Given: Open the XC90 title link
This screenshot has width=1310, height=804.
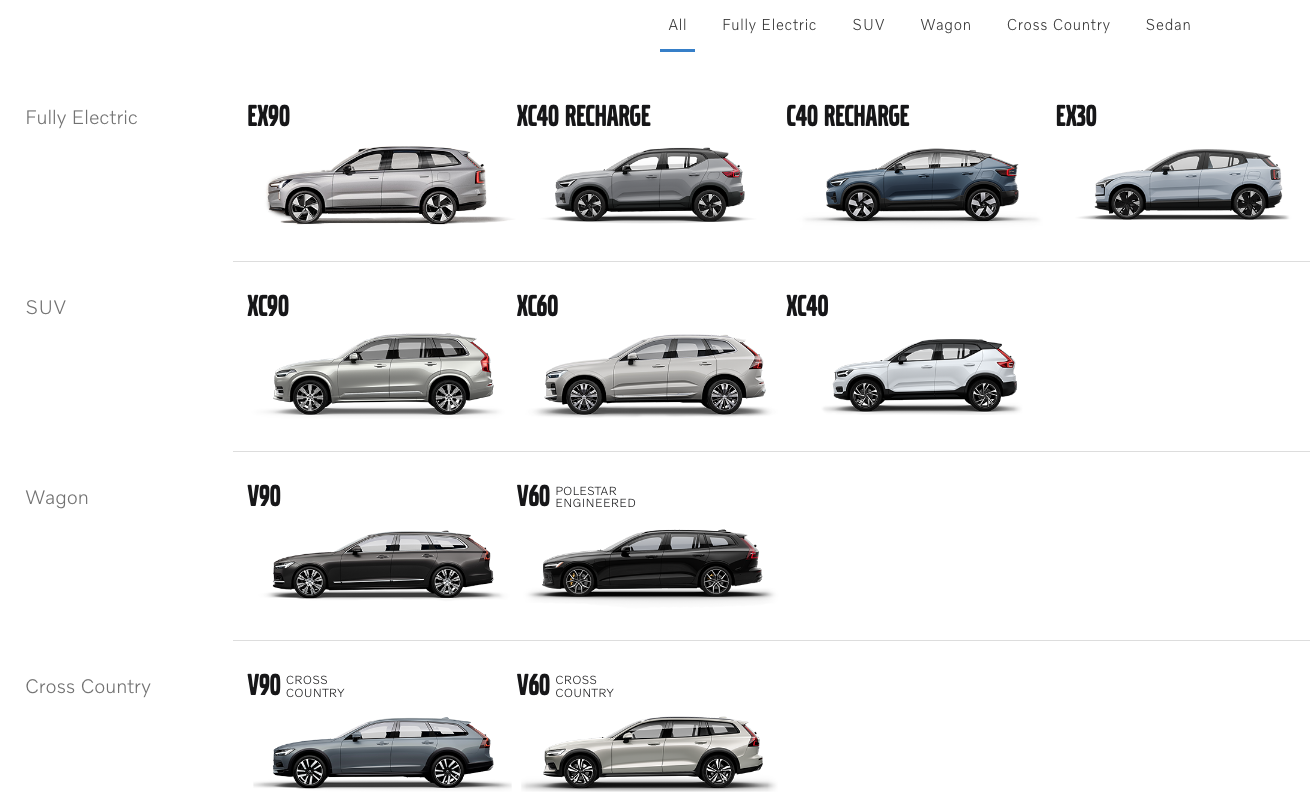Looking at the screenshot, I should coord(268,306).
